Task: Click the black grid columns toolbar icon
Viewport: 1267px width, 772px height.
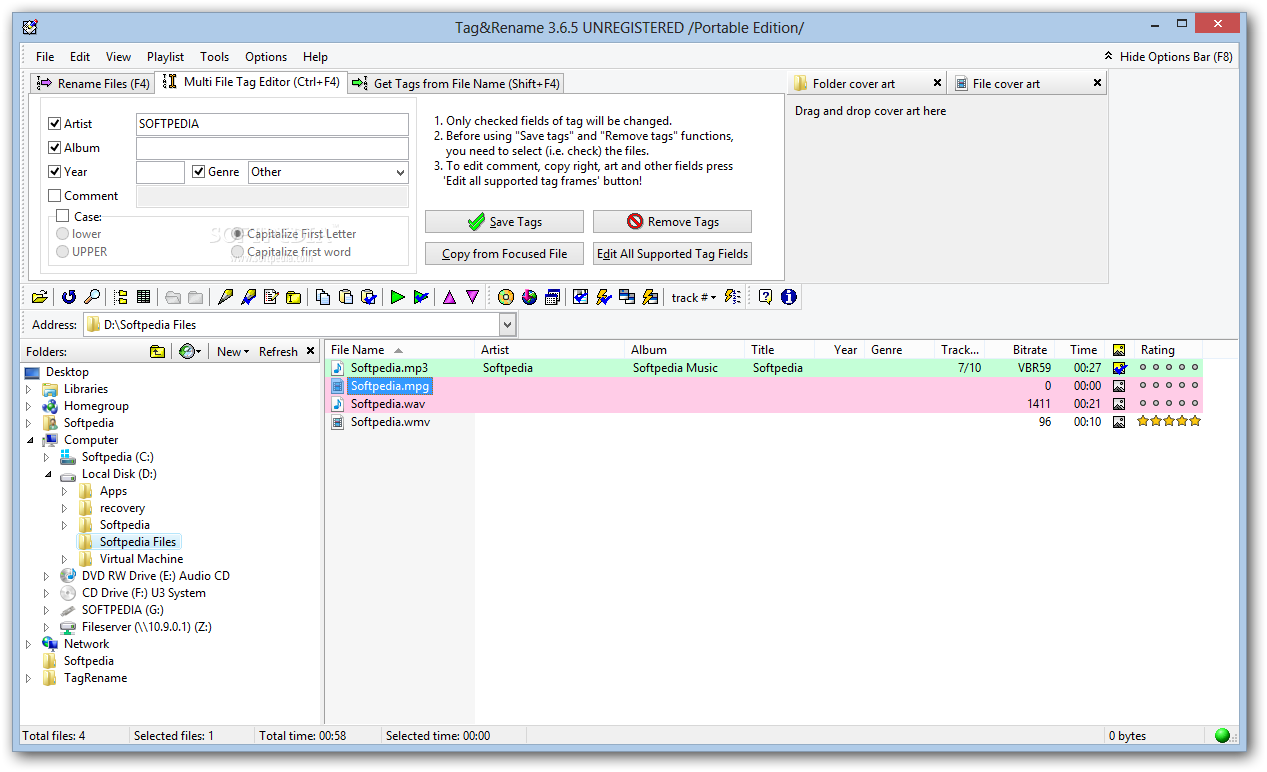Action: click(x=143, y=297)
